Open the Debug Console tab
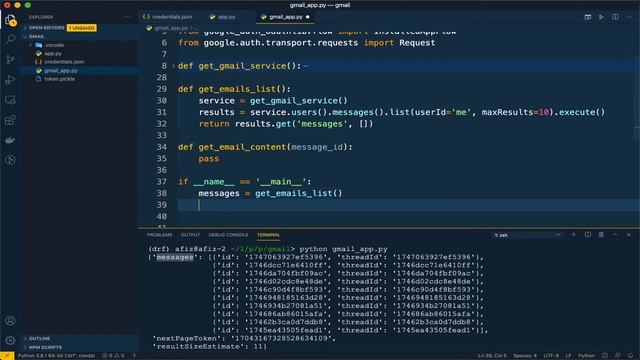 228,235
